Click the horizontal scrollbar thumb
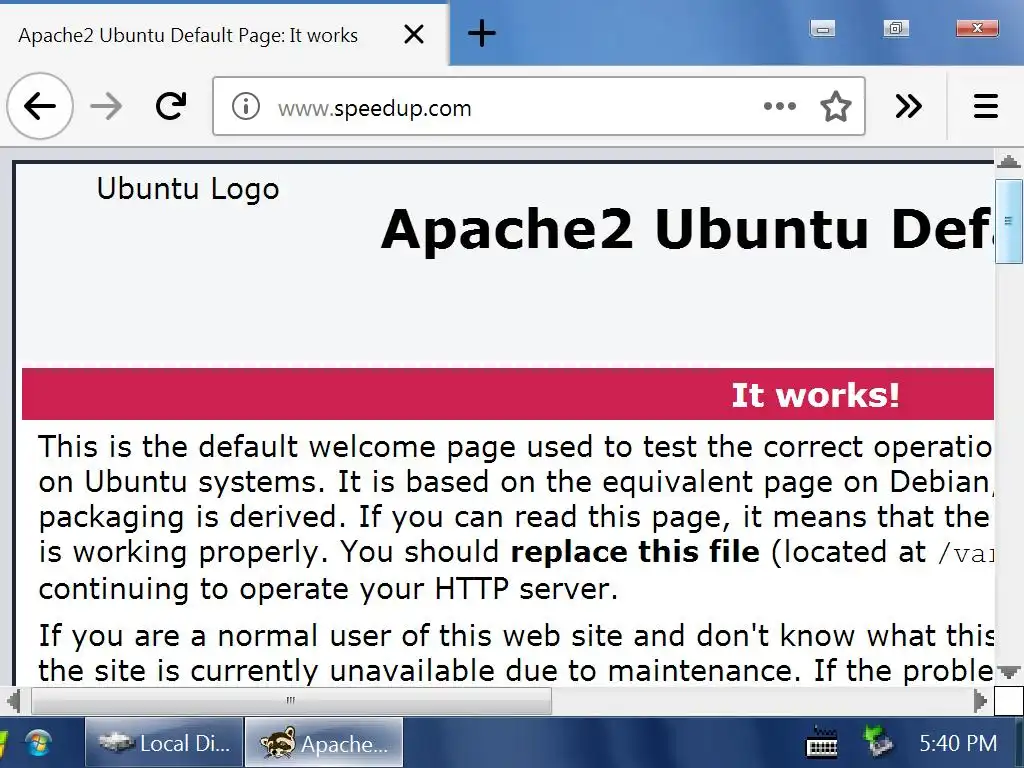Screen dimensions: 1024x768 click(x=291, y=701)
